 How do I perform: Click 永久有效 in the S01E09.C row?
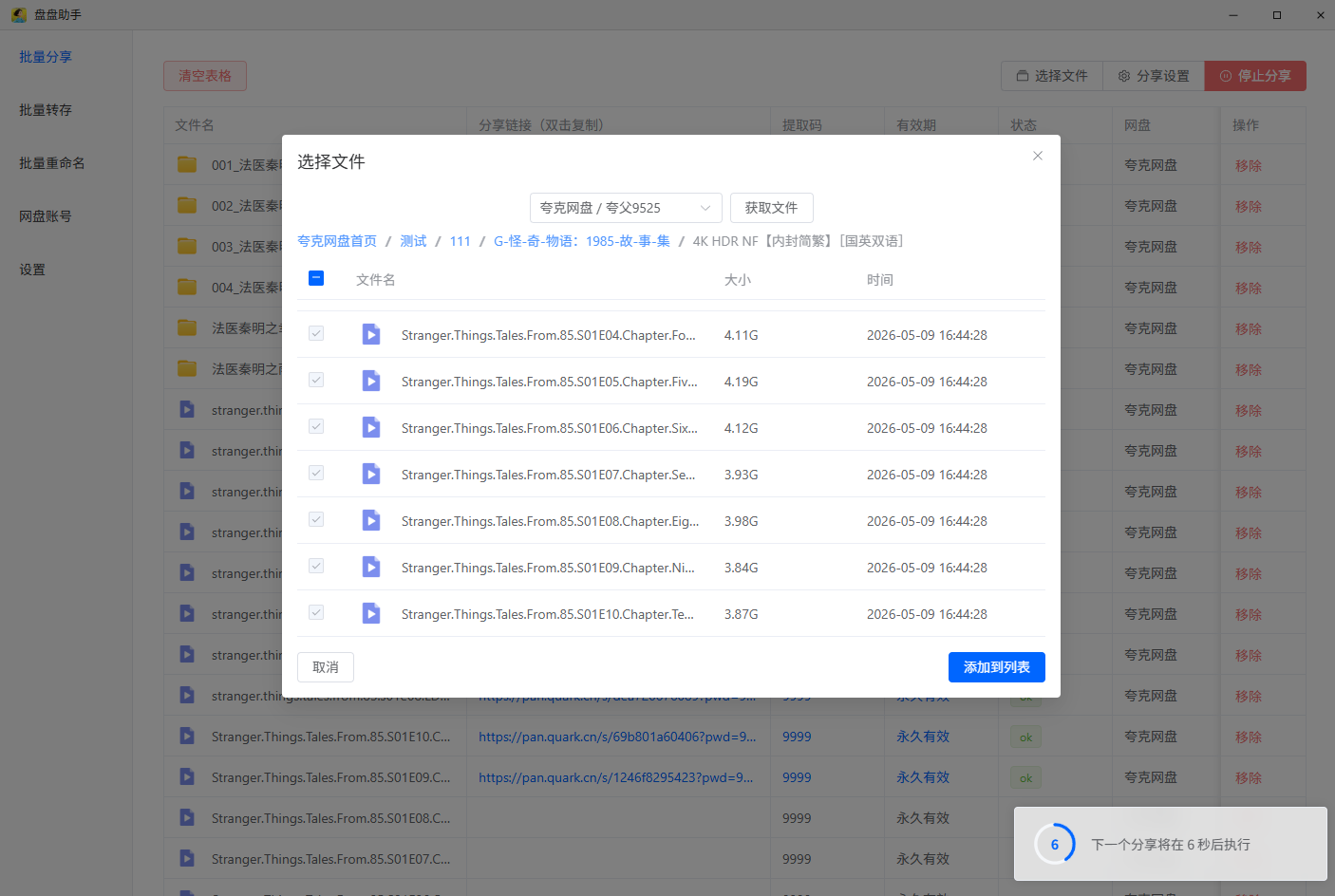click(923, 777)
